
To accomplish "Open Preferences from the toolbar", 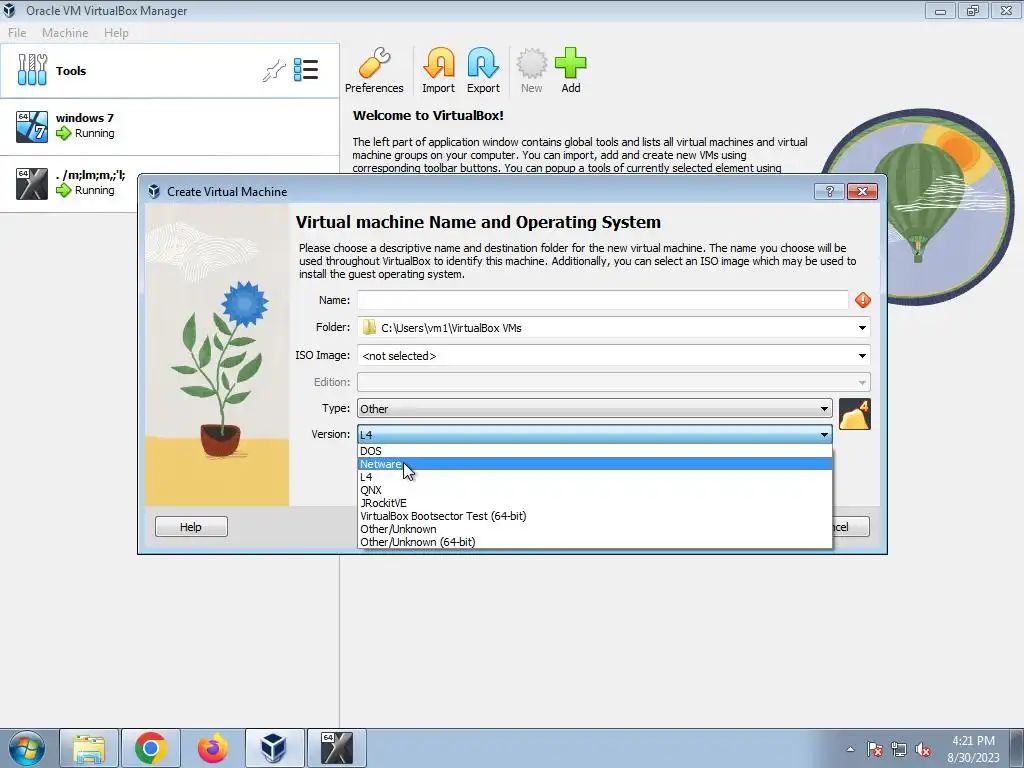I will [374, 71].
